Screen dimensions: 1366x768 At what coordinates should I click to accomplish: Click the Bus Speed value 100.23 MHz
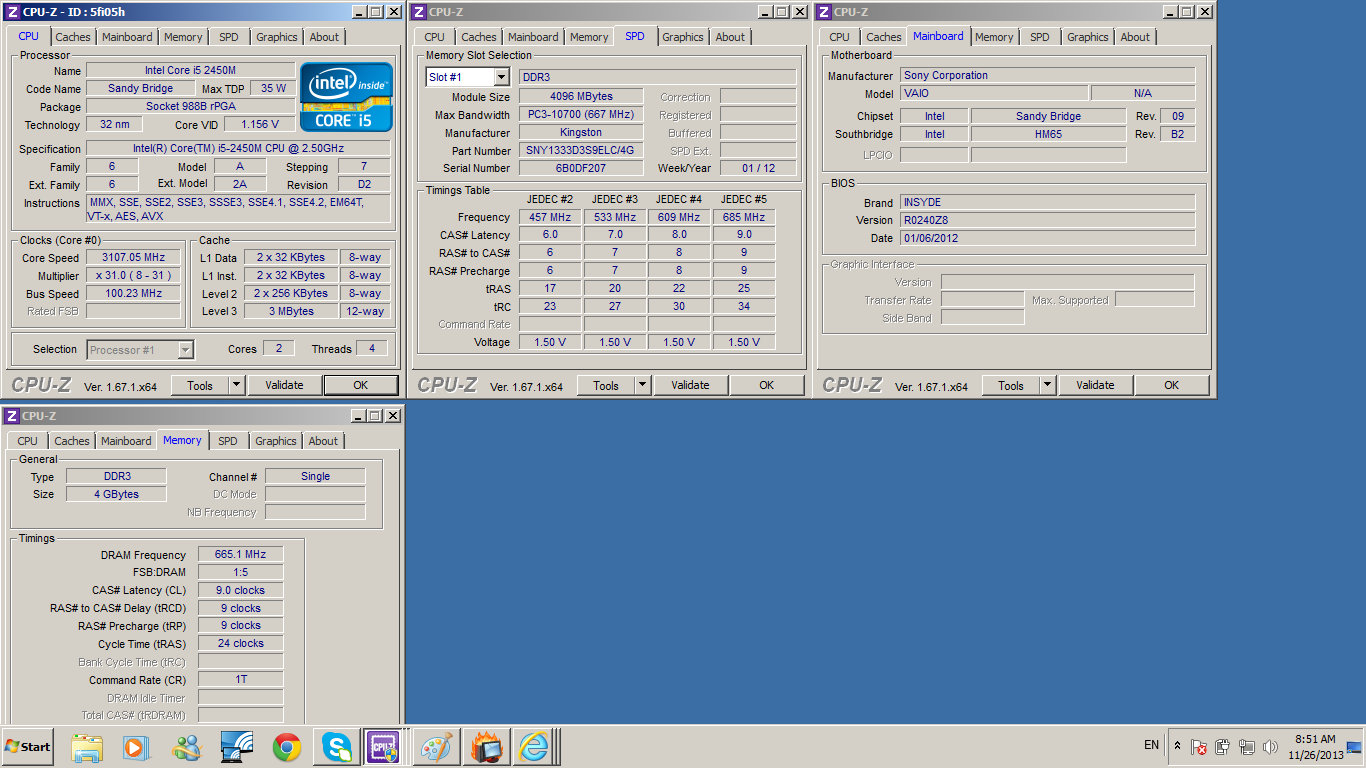point(133,294)
